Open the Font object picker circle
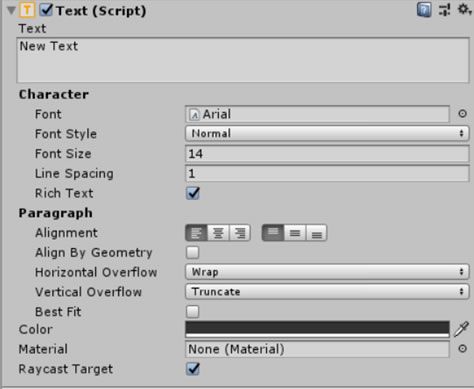The height and width of the screenshot is (389, 474). (462, 114)
